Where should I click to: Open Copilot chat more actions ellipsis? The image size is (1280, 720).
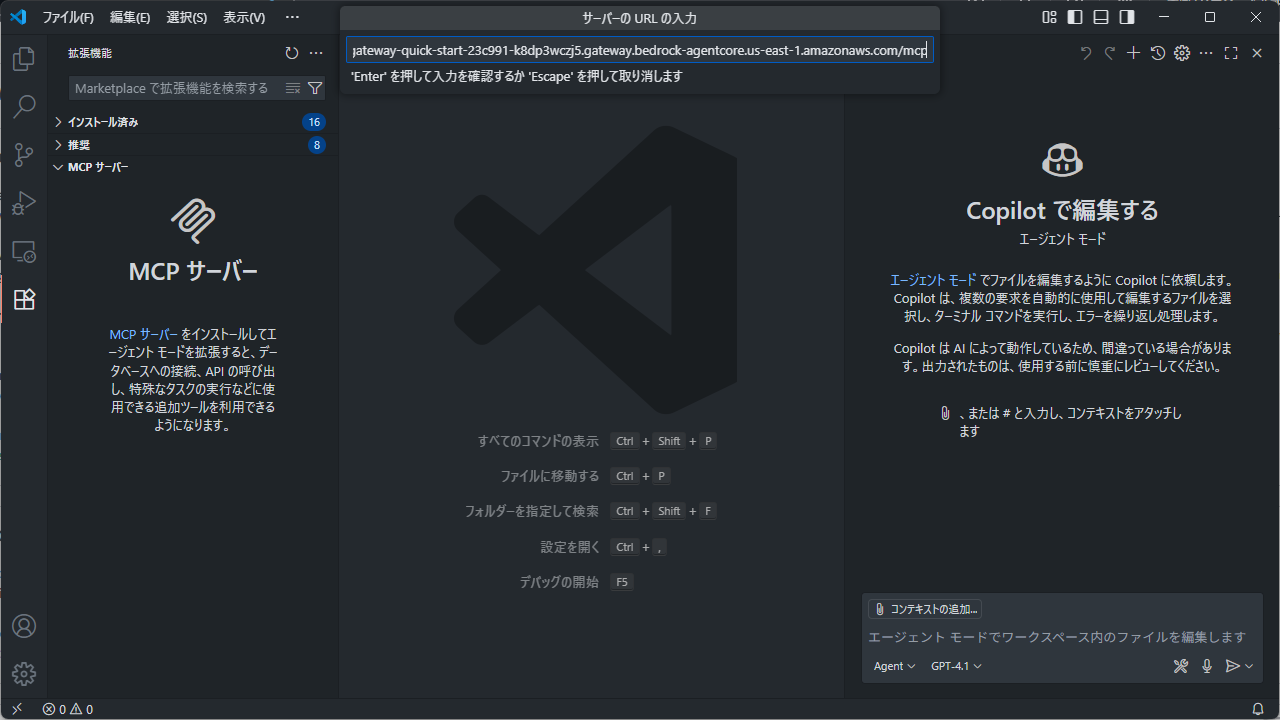click(x=1206, y=53)
